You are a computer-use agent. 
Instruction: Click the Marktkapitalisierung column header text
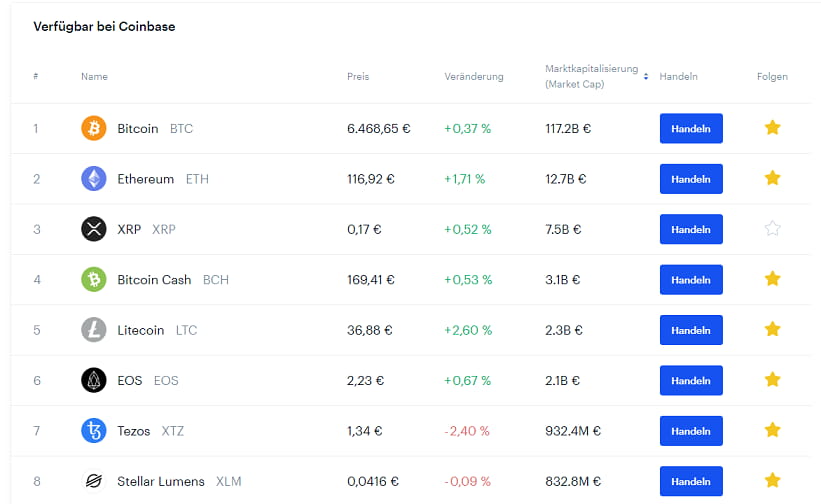click(592, 76)
